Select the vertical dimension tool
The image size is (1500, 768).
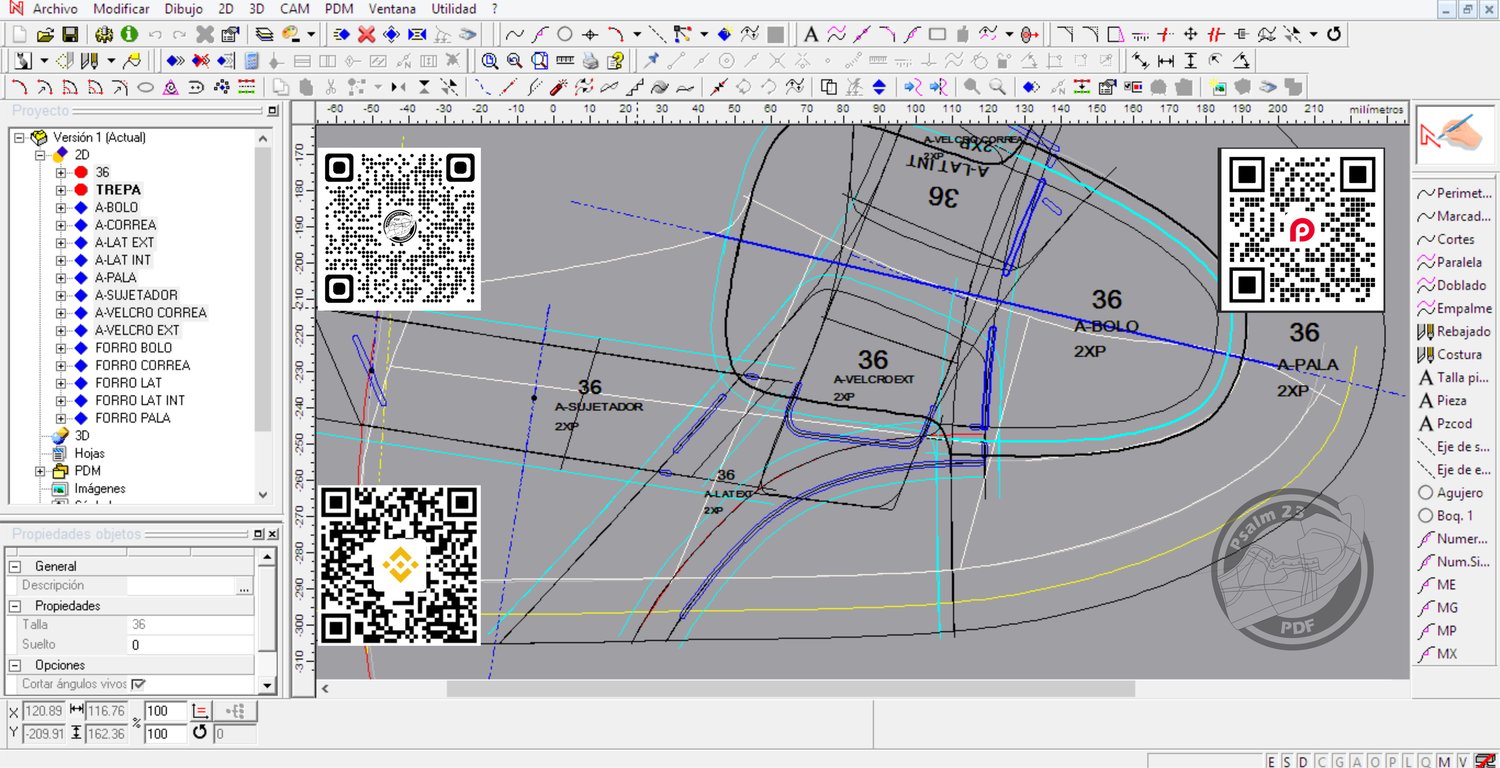point(1191,60)
